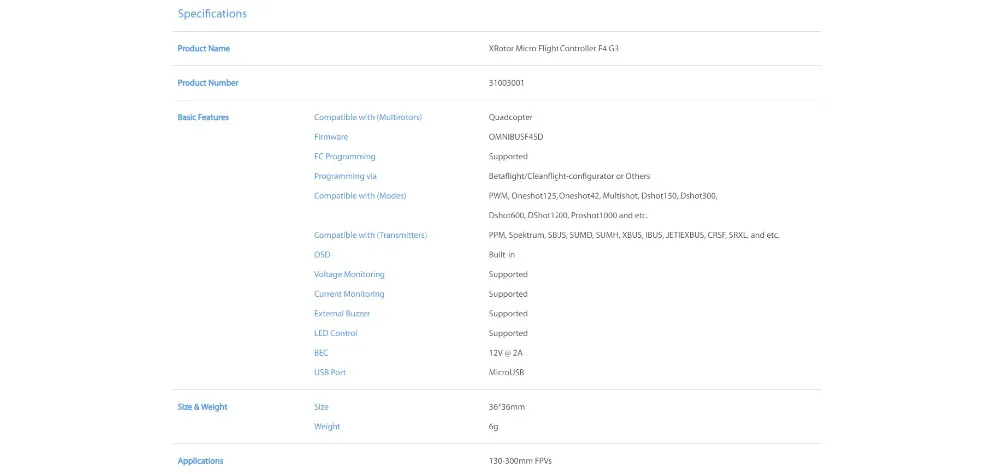Select Betaflight/Cleanflight-configurator or Others text
The width and height of the screenshot is (1000, 474).
coord(569,176)
